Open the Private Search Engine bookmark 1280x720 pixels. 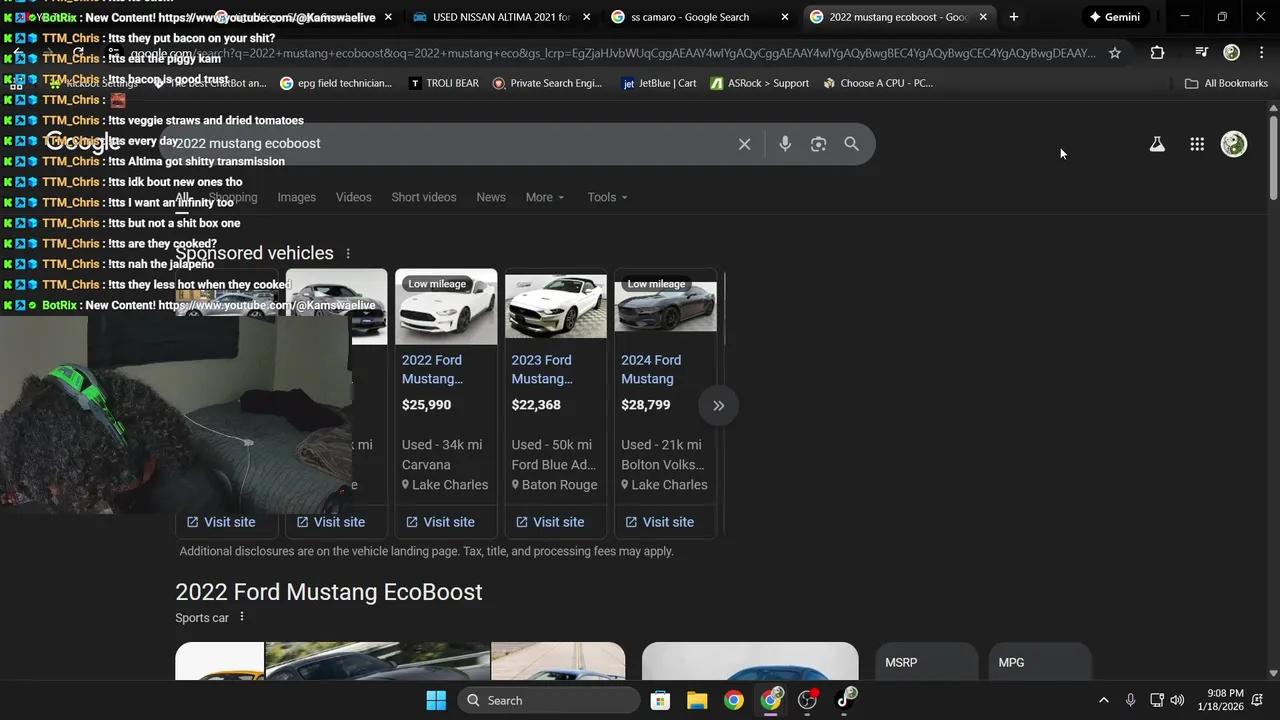tap(548, 83)
